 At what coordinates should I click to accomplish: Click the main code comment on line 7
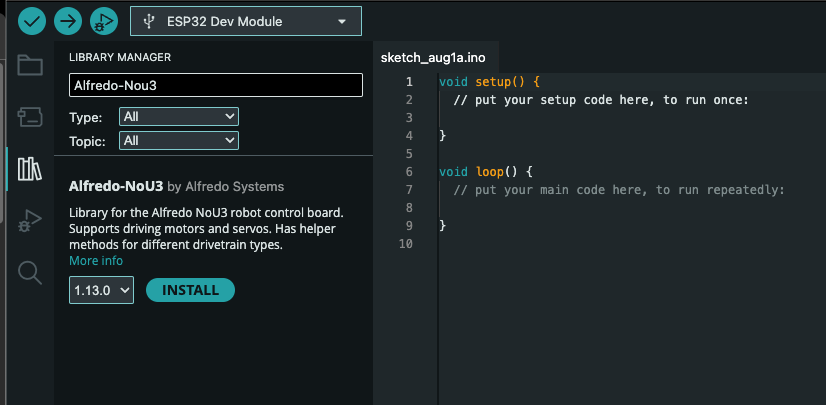coord(619,190)
